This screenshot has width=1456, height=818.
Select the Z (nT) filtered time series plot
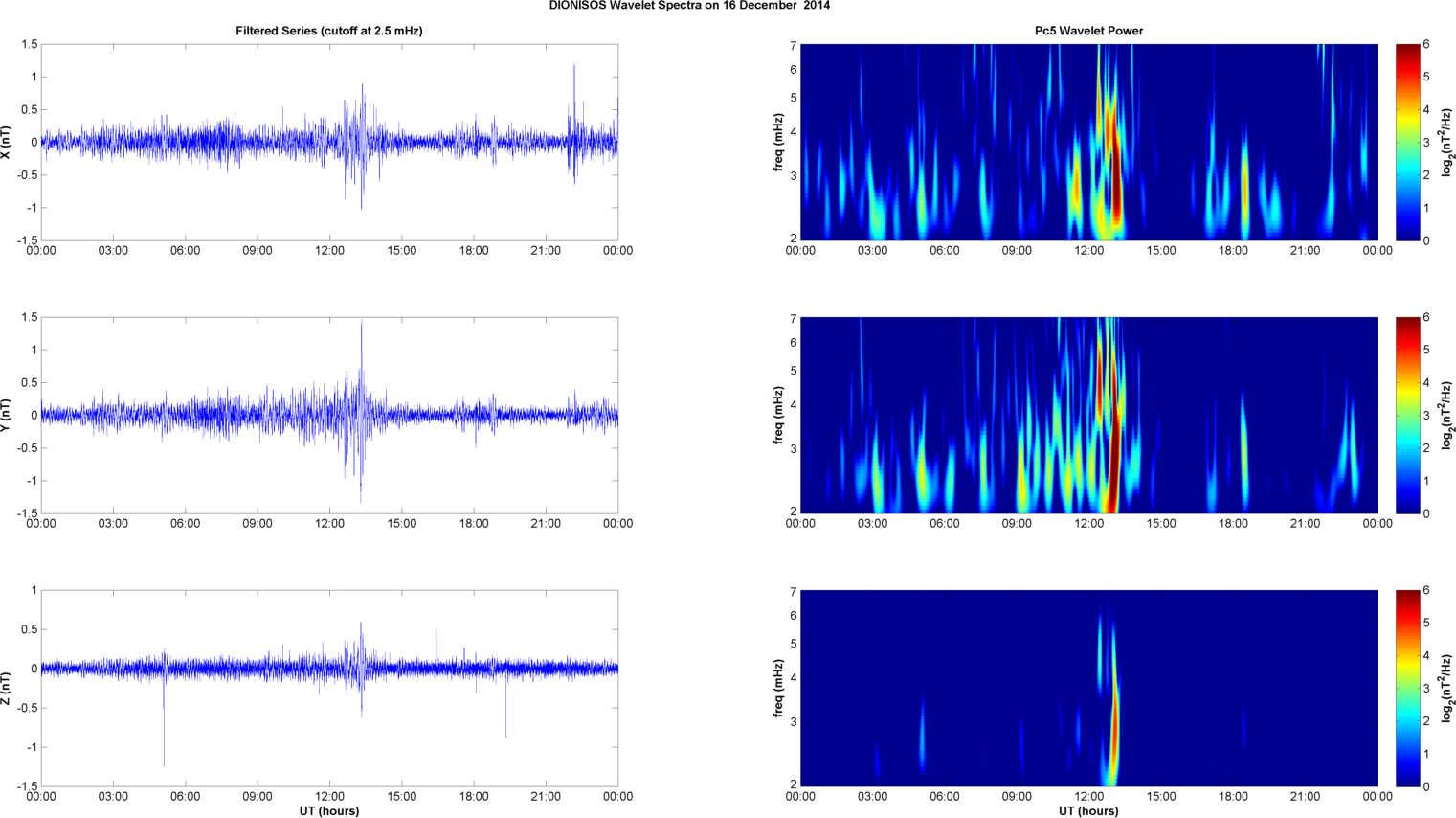tap(329, 689)
